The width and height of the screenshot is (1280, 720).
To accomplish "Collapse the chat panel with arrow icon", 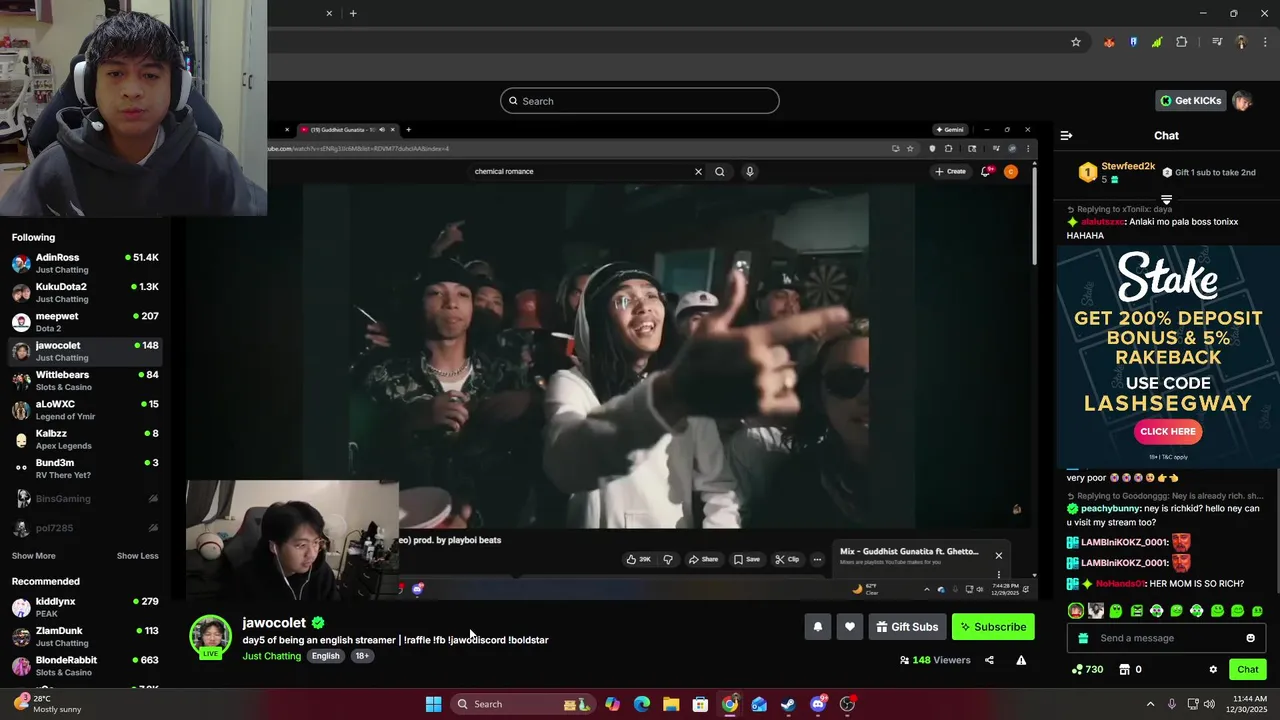I will (1066, 135).
